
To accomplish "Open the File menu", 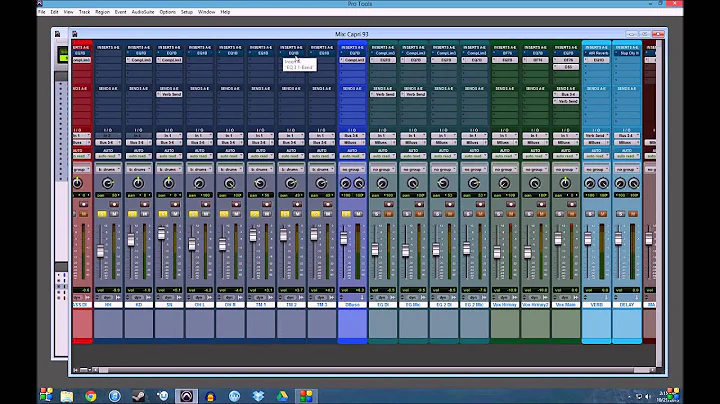I will (42, 12).
